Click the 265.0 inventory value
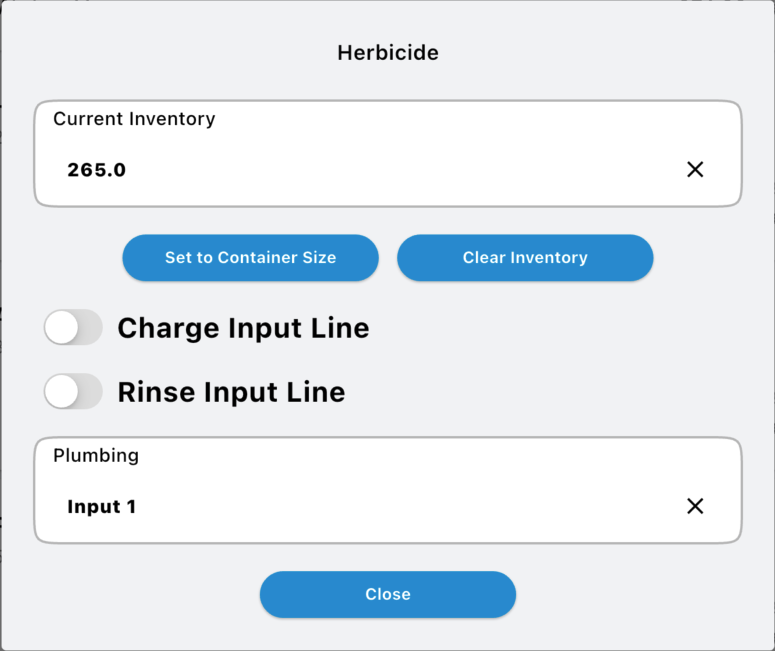The height and width of the screenshot is (651, 775). coord(97,170)
